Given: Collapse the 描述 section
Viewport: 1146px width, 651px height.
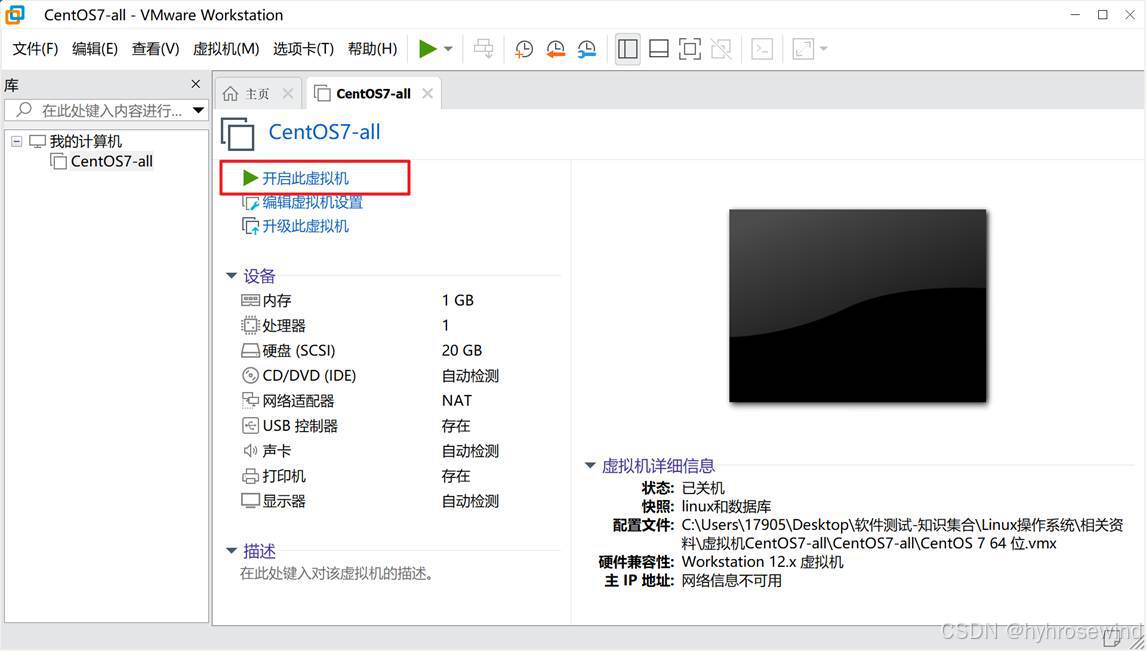Looking at the screenshot, I should point(231,551).
